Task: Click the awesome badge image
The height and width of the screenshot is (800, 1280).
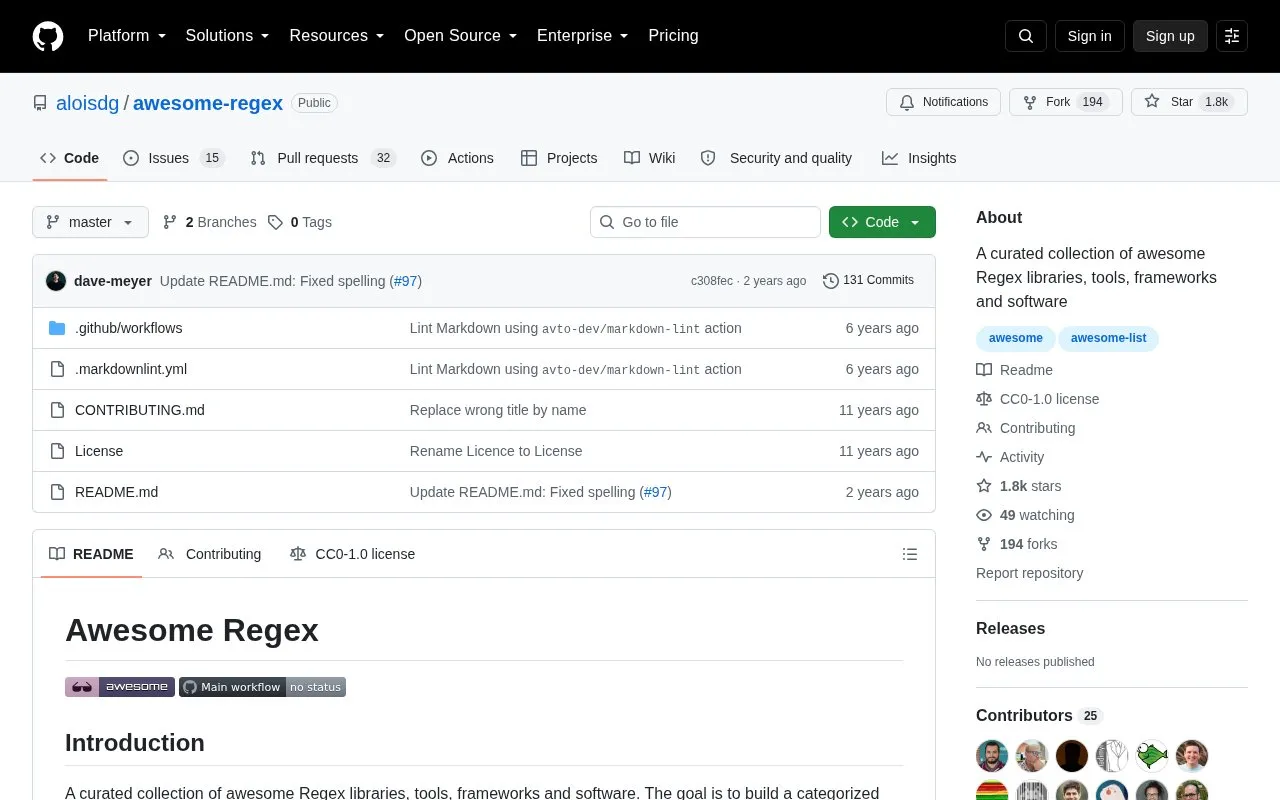Action: (x=120, y=687)
